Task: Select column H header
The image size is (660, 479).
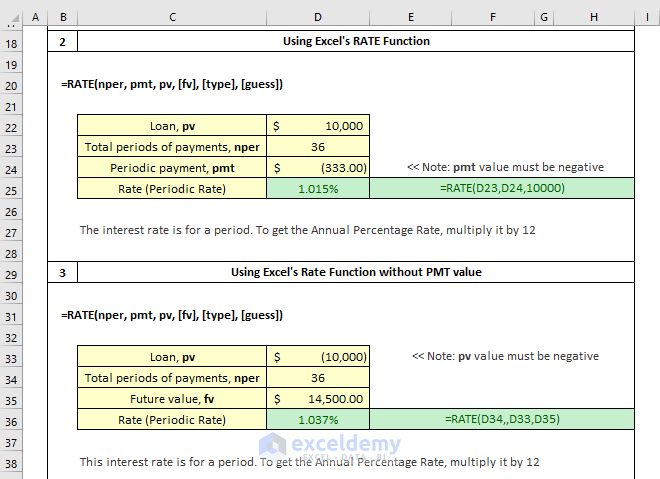Action: [x=594, y=17]
